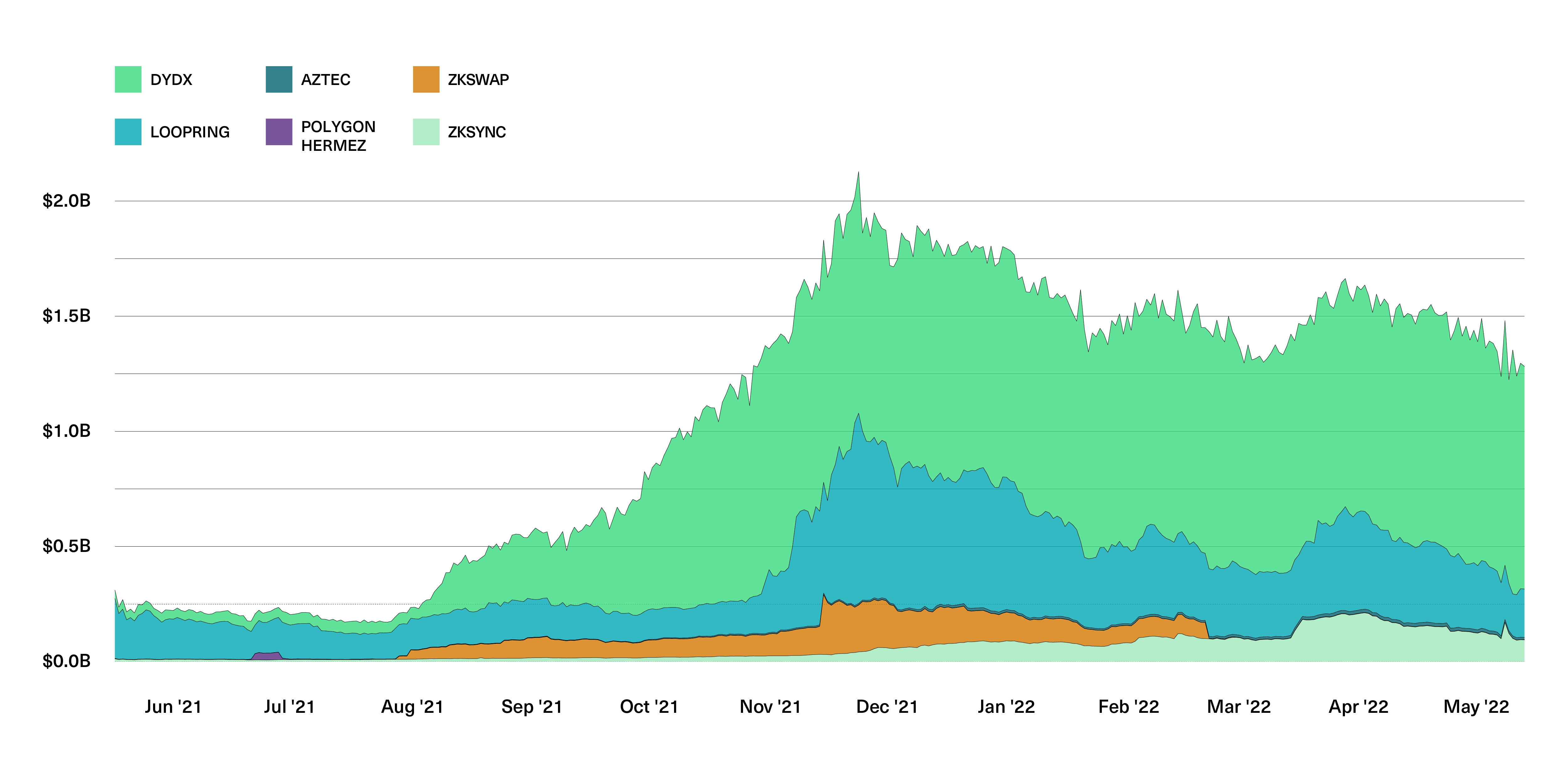
Task: Click the AZTEC dark teal legend swatch
Action: (x=279, y=80)
